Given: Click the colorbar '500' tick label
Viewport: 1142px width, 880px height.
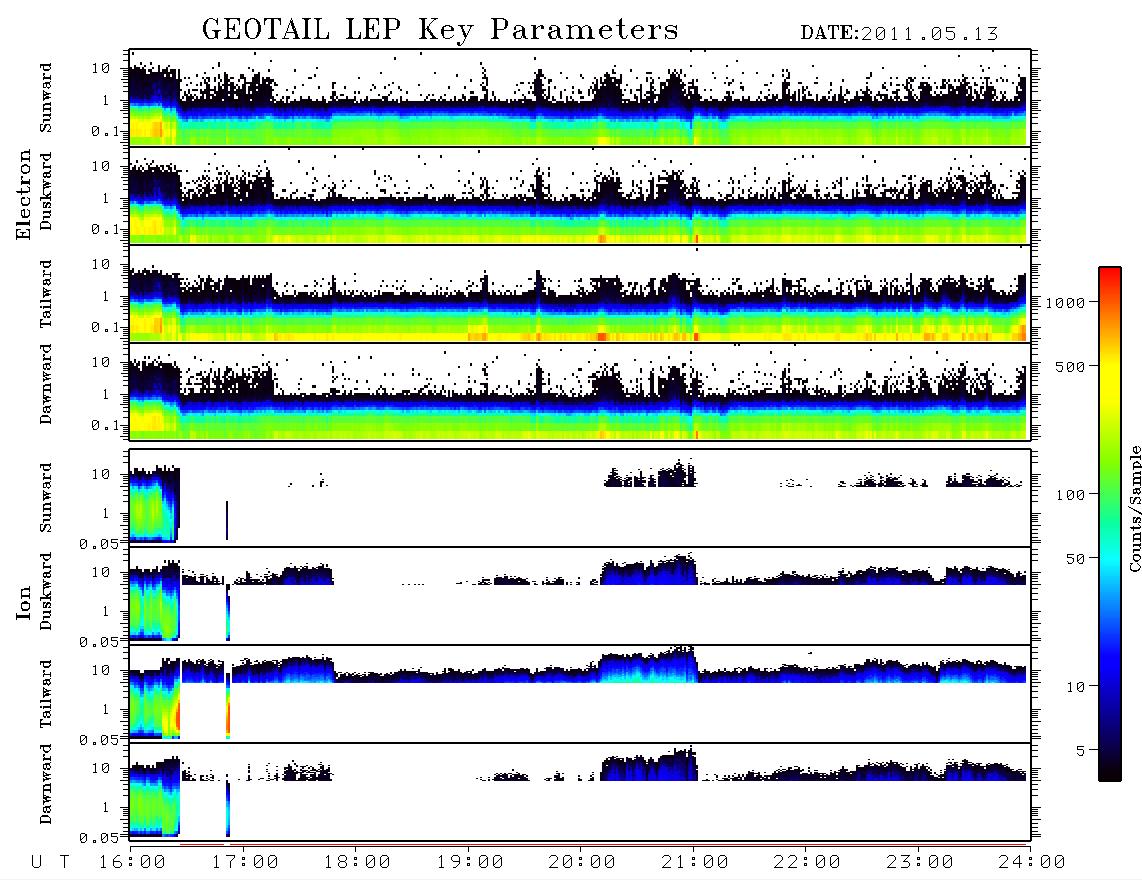Looking at the screenshot, I should (x=1071, y=366).
